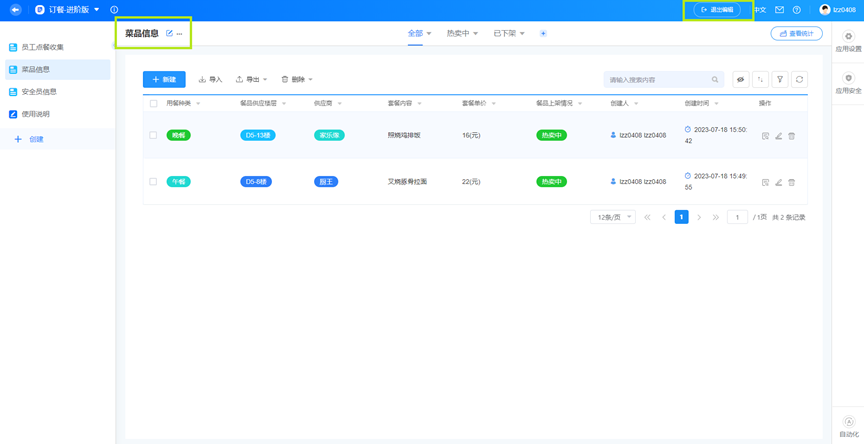Expand the arrow beside 全部 tab
Screen dimensions: 864x444
pos(429,34)
